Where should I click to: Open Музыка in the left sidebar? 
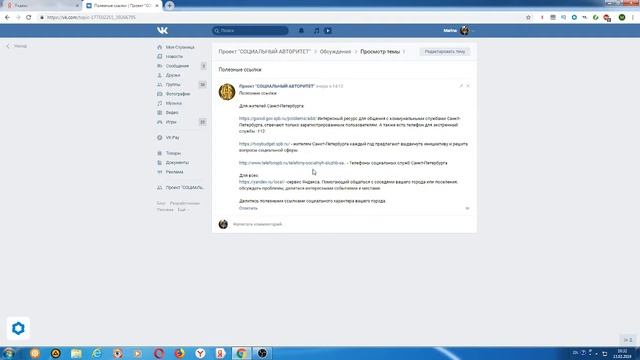pyautogui.click(x=174, y=103)
